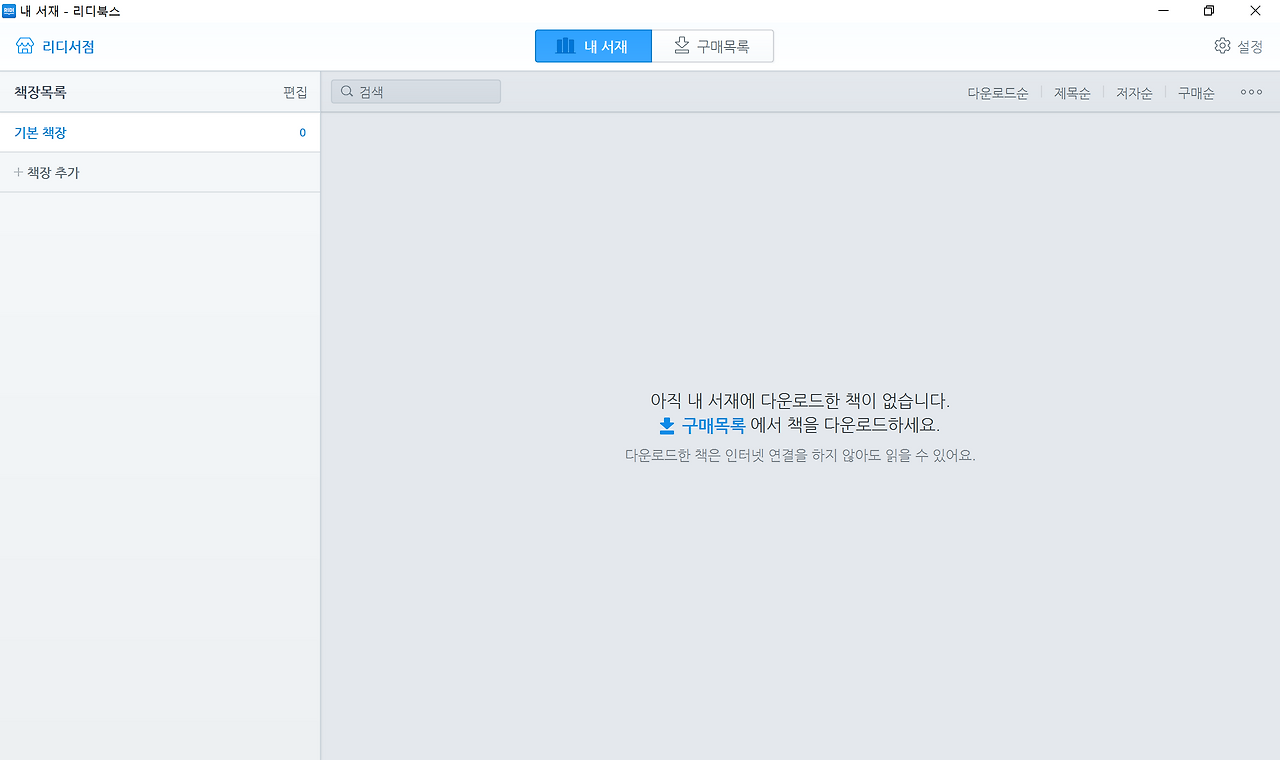Sort books by 구매순

(1196, 93)
